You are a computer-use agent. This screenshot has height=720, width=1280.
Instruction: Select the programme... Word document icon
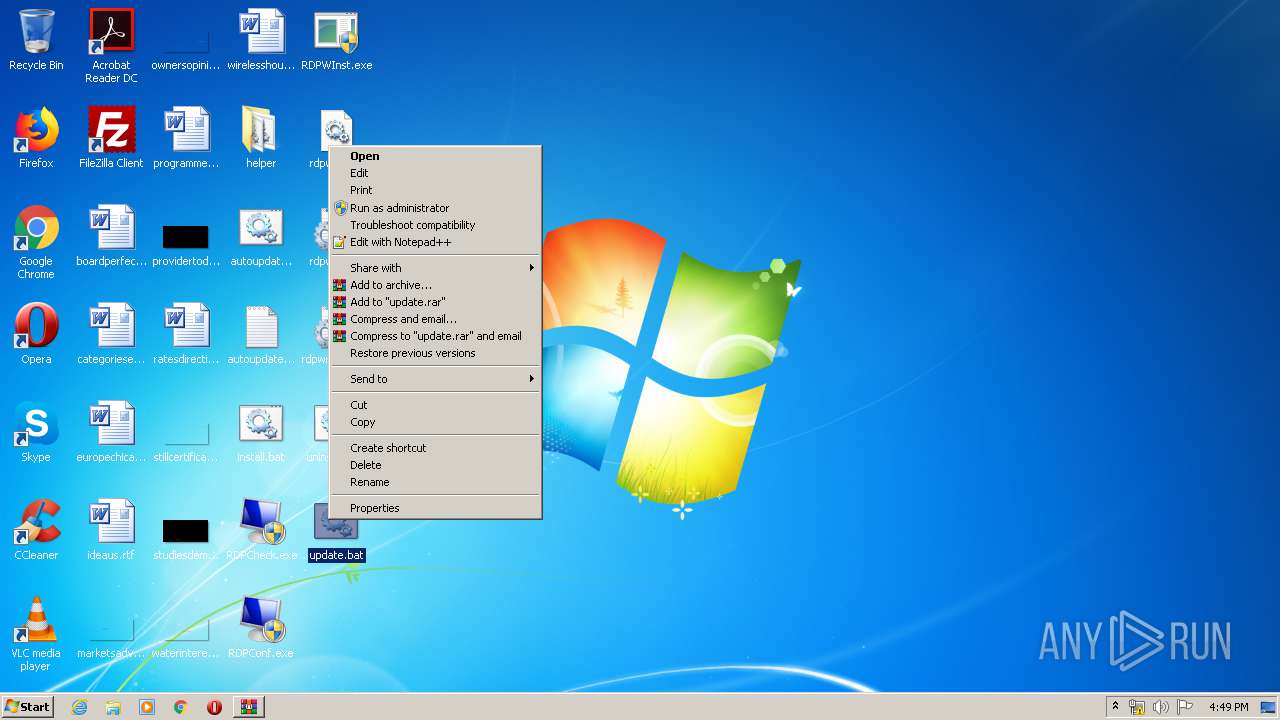pos(186,138)
